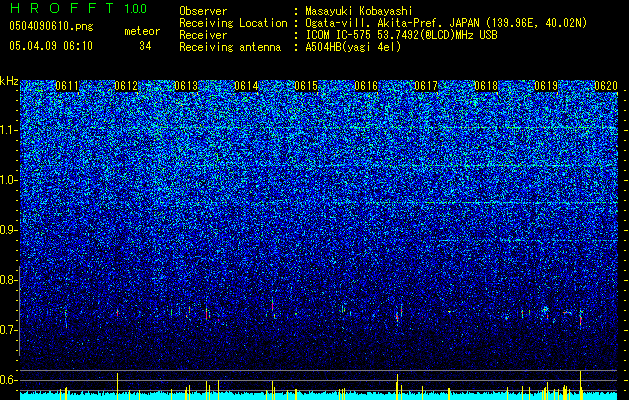
Task: Click the Receiving Location label
Action: (233, 23)
